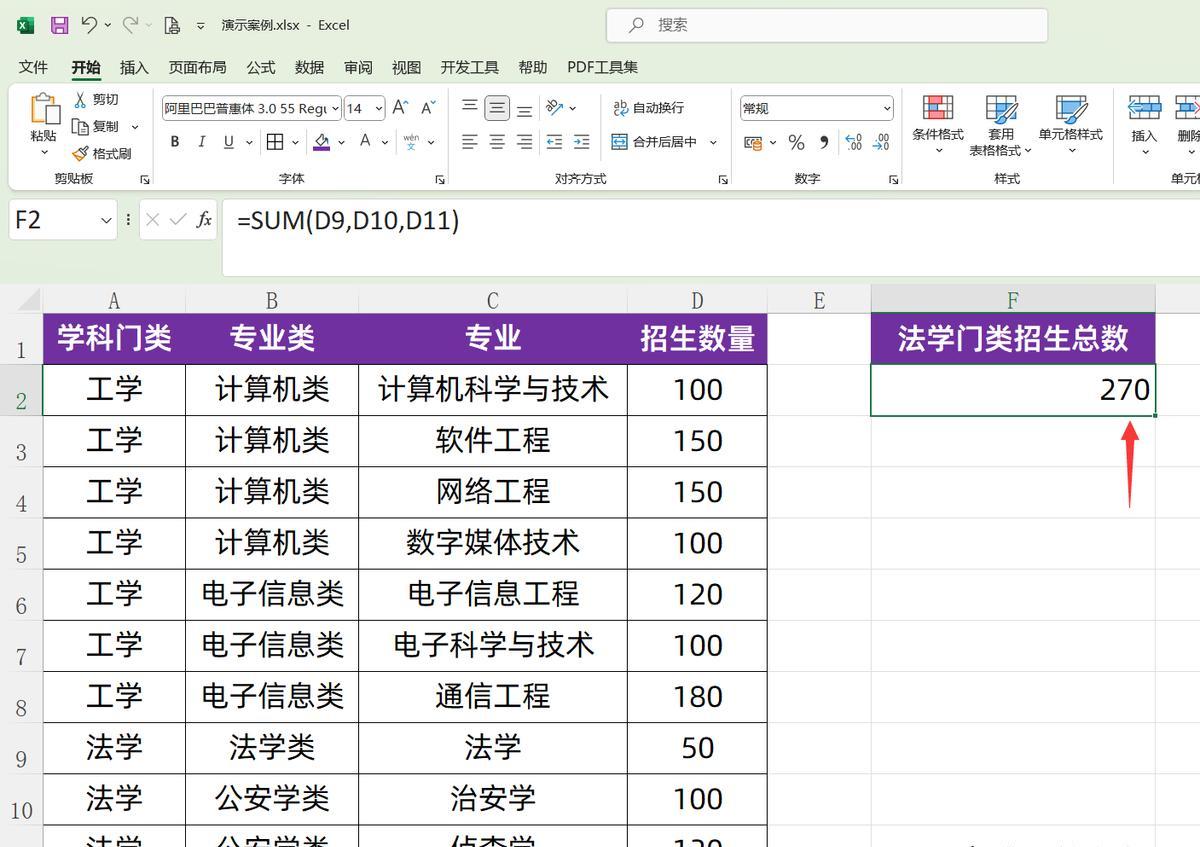Select cell containing 软件工程
This screenshot has width=1200, height=847.
point(493,440)
